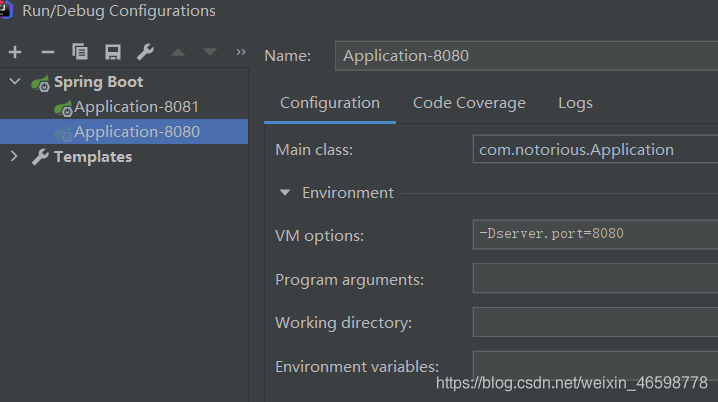Click the 'Name:' label

[x=288, y=56]
